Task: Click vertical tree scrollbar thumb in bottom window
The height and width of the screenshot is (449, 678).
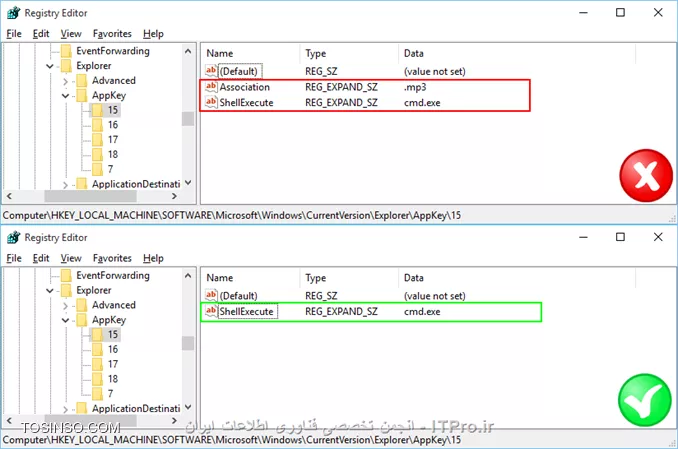Action: click(x=188, y=343)
